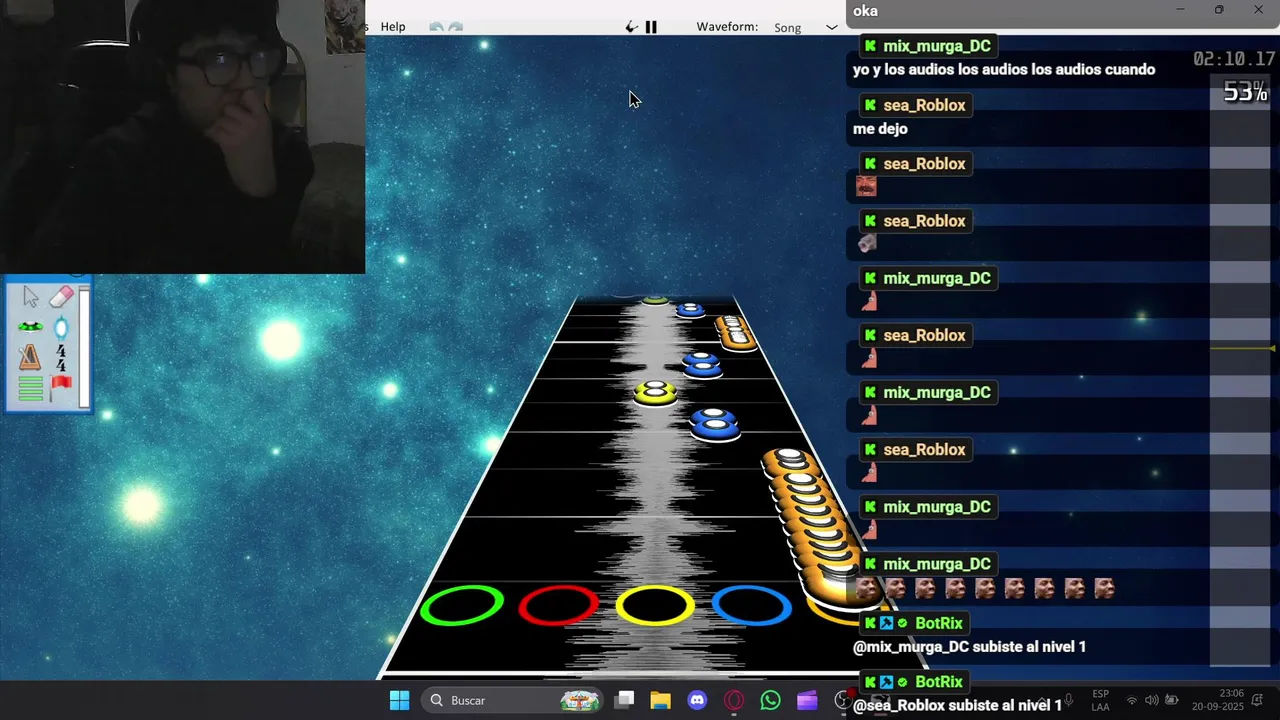
Task: Click the green fret strikeline ring
Action: [462, 606]
